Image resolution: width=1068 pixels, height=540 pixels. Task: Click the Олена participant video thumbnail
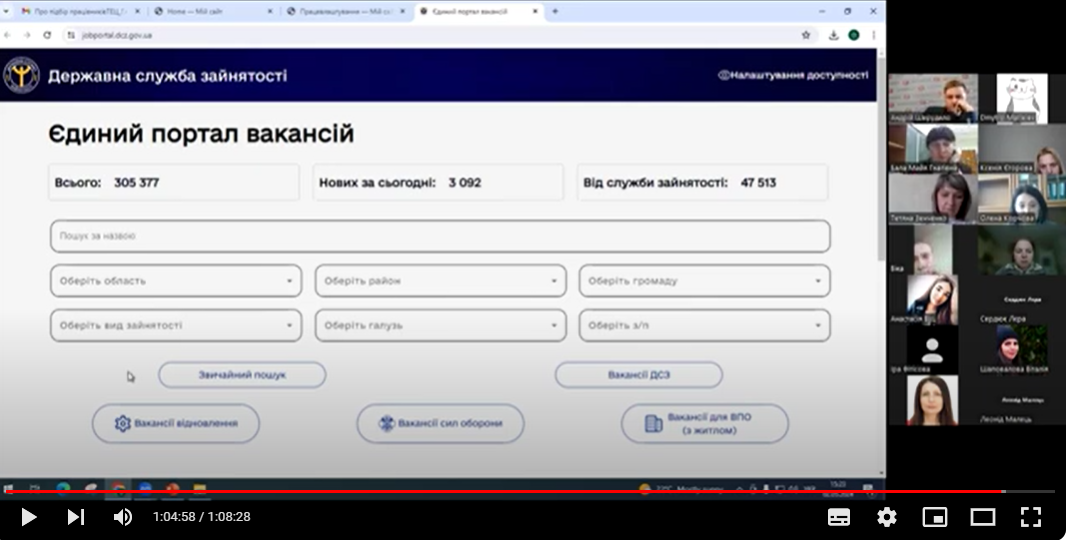coord(1022,198)
